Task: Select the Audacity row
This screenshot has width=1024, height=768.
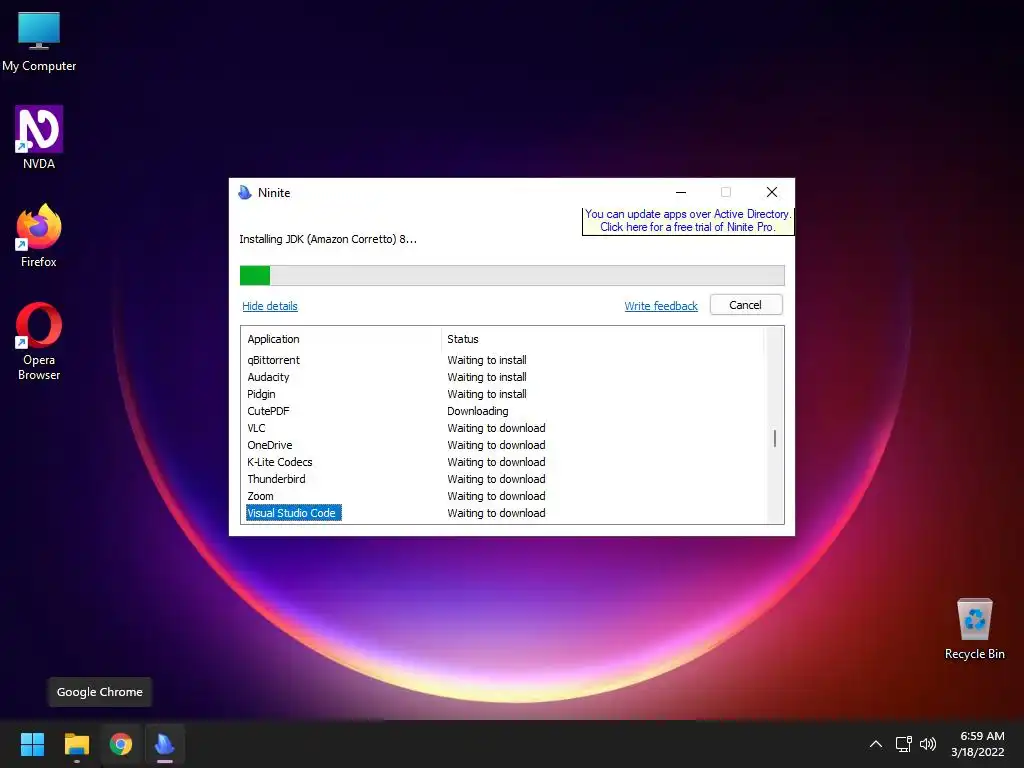Action: (x=503, y=377)
